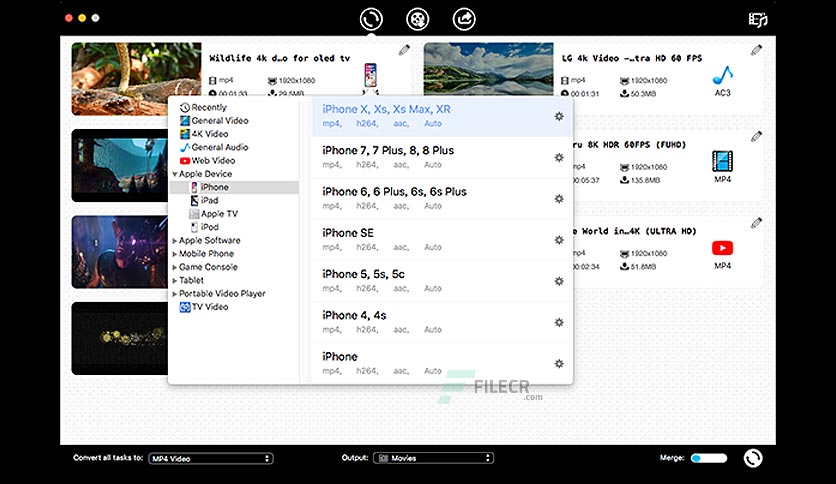Click the thumbnail of man with camera
This screenshot has height=484, width=836.
click(119, 252)
